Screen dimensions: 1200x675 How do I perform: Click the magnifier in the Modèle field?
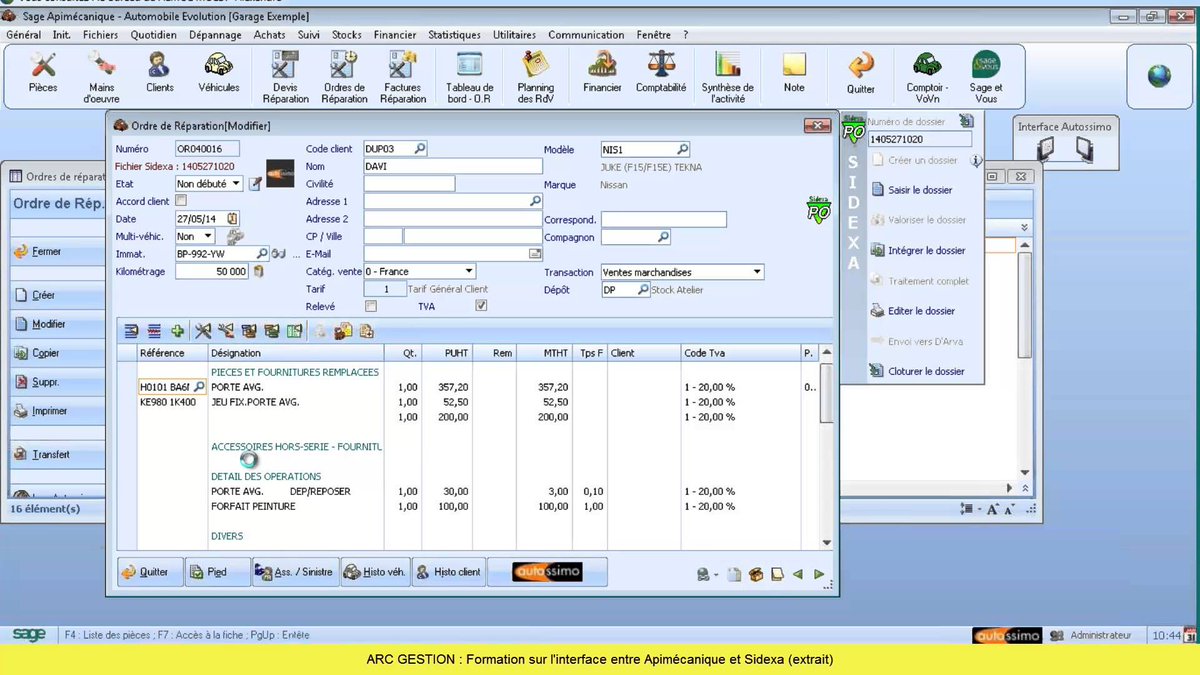683,149
